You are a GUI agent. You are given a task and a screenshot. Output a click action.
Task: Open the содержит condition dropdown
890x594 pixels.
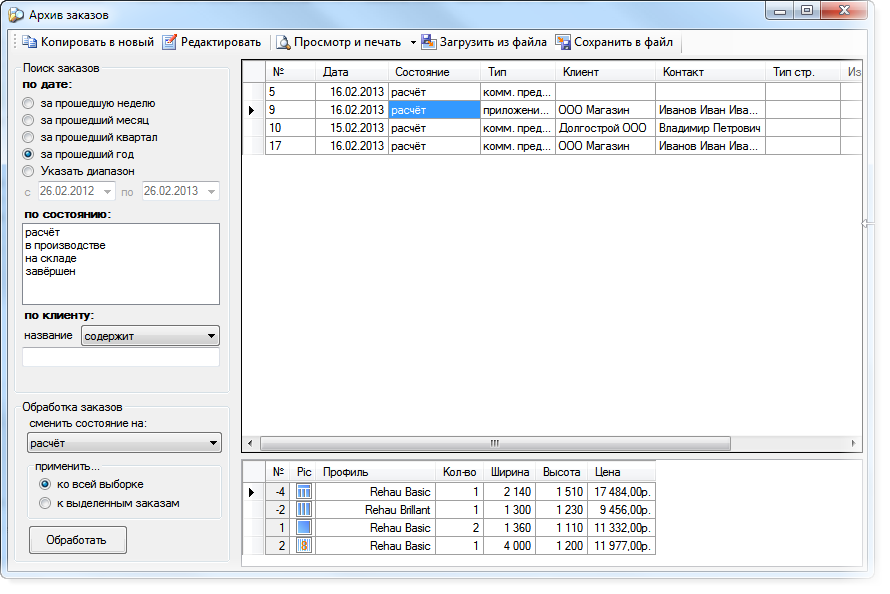coord(150,336)
